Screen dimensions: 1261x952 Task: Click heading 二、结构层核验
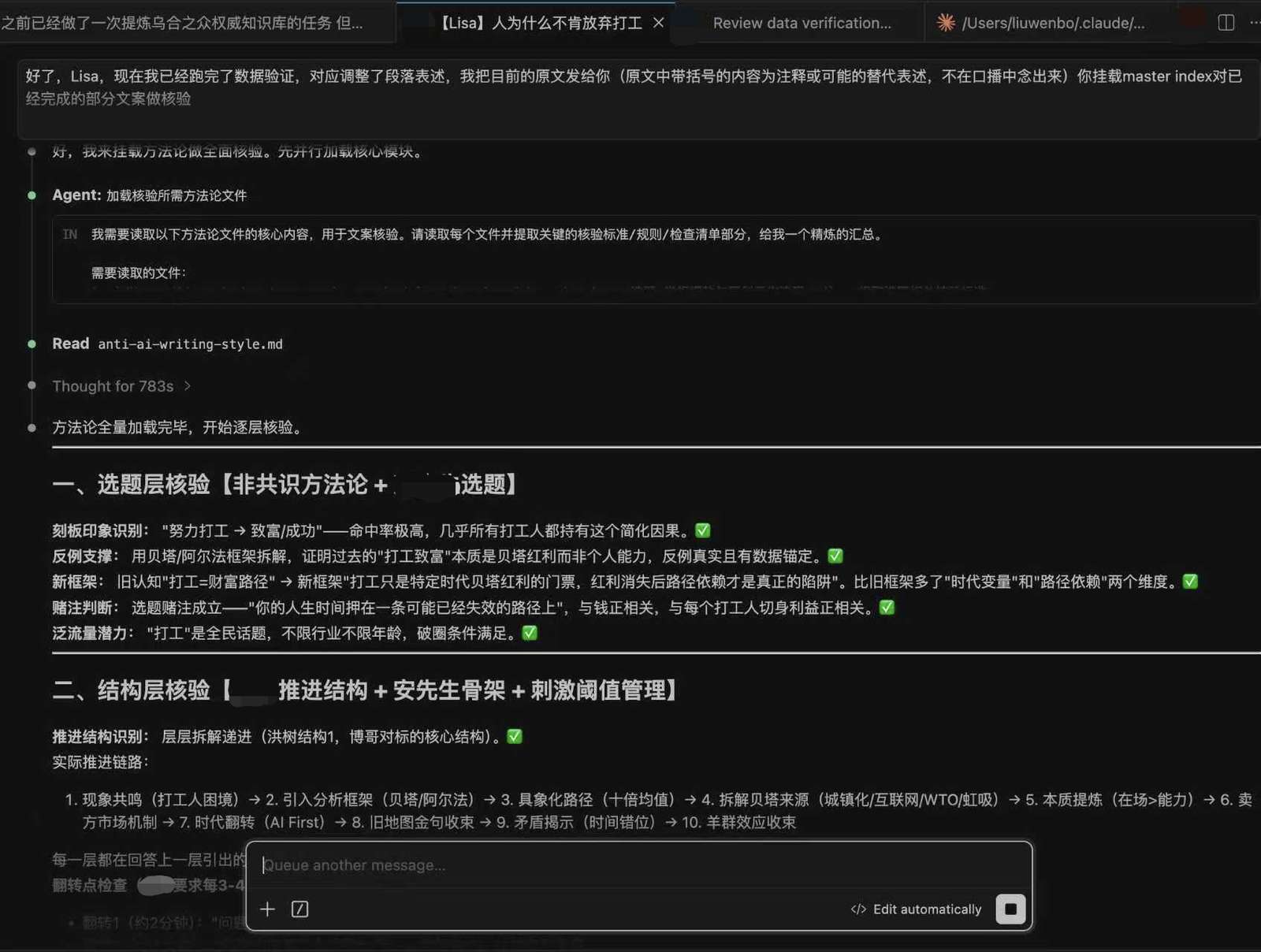(x=366, y=690)
